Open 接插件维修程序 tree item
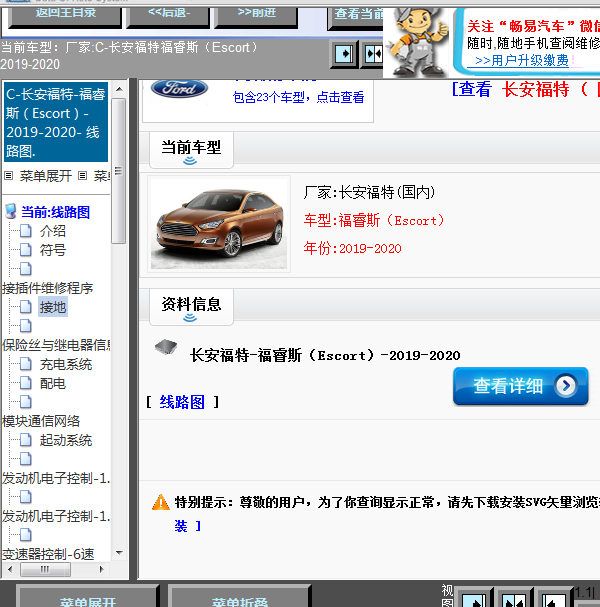The width and height of the screenshot is (600, 607). coord(48,288)
